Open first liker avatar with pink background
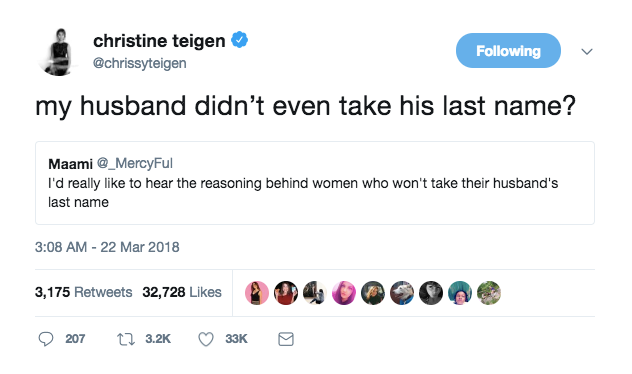The width and height of the screenshot is (632, 374). click(x=257, y=293)
